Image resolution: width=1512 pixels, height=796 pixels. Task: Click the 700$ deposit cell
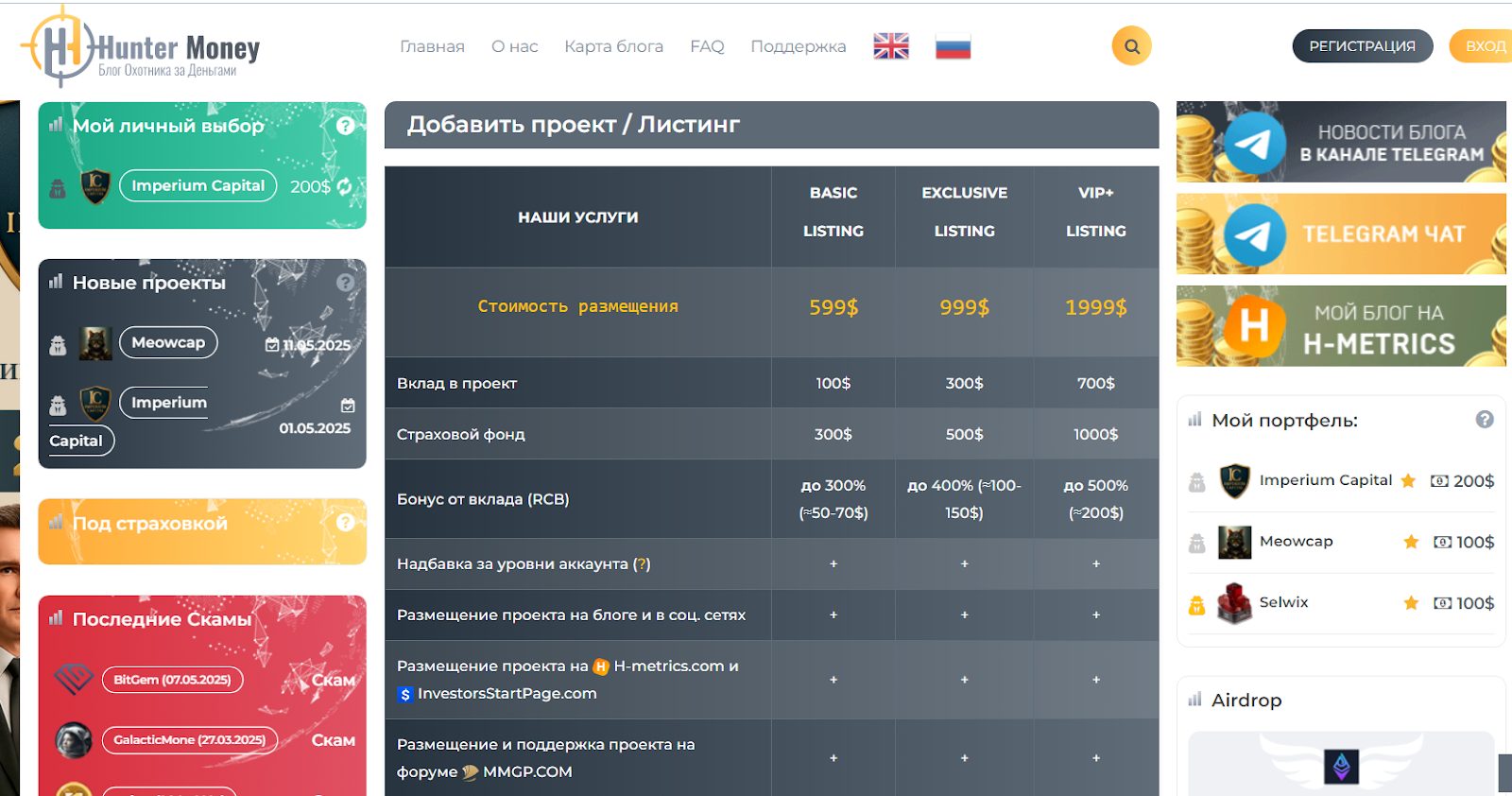tap(1096, 383)
